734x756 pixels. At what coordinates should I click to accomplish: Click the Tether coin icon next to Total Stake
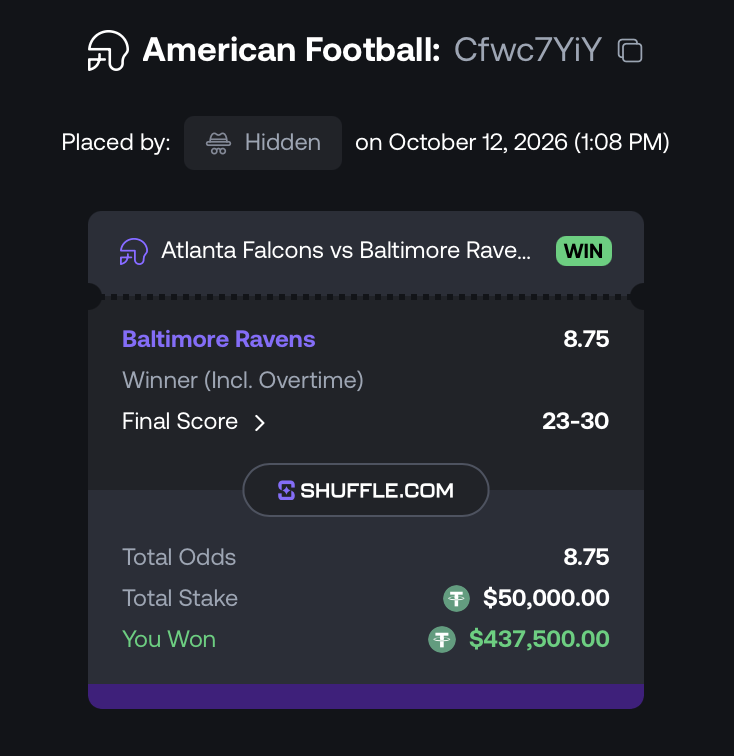click(456, 598)
